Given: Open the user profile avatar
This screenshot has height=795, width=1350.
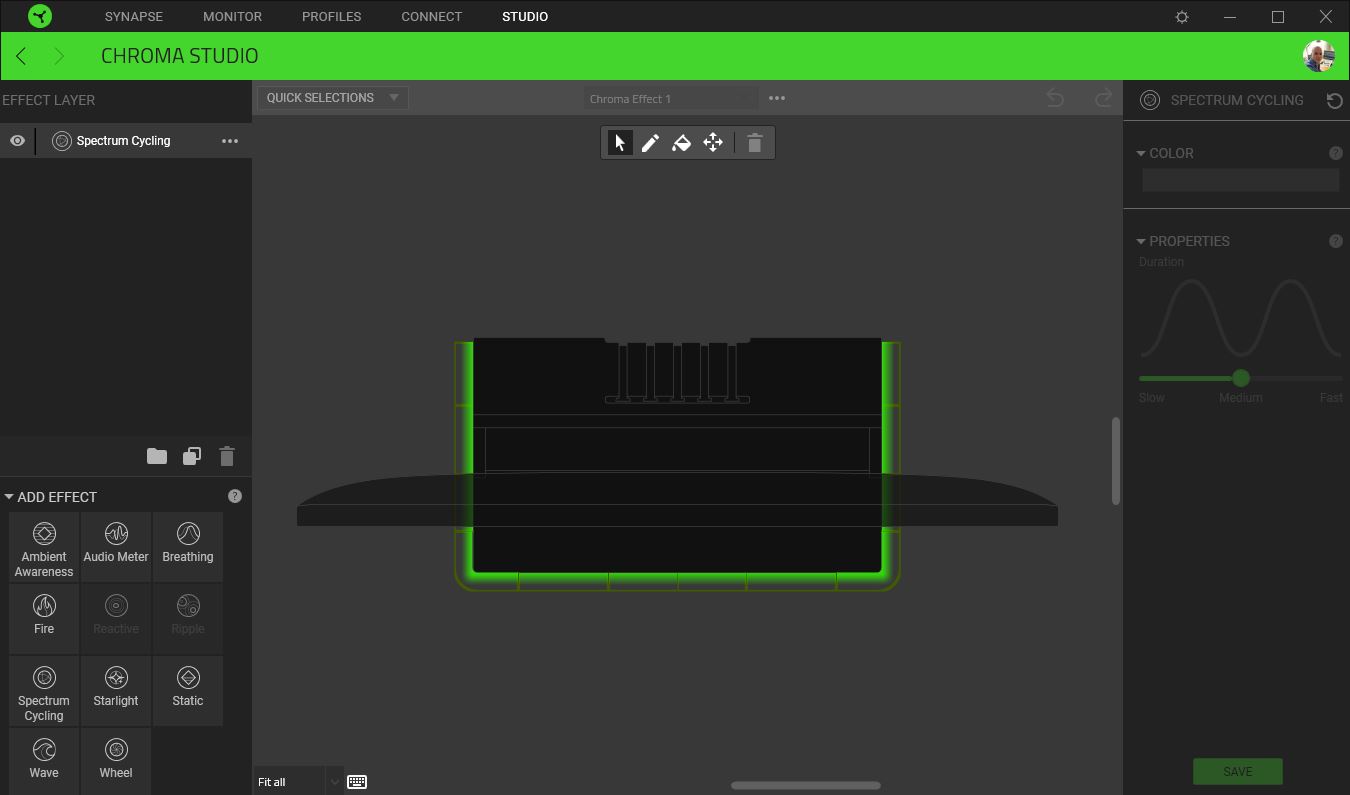Looking at the screenshot, I should (1319, 56).
